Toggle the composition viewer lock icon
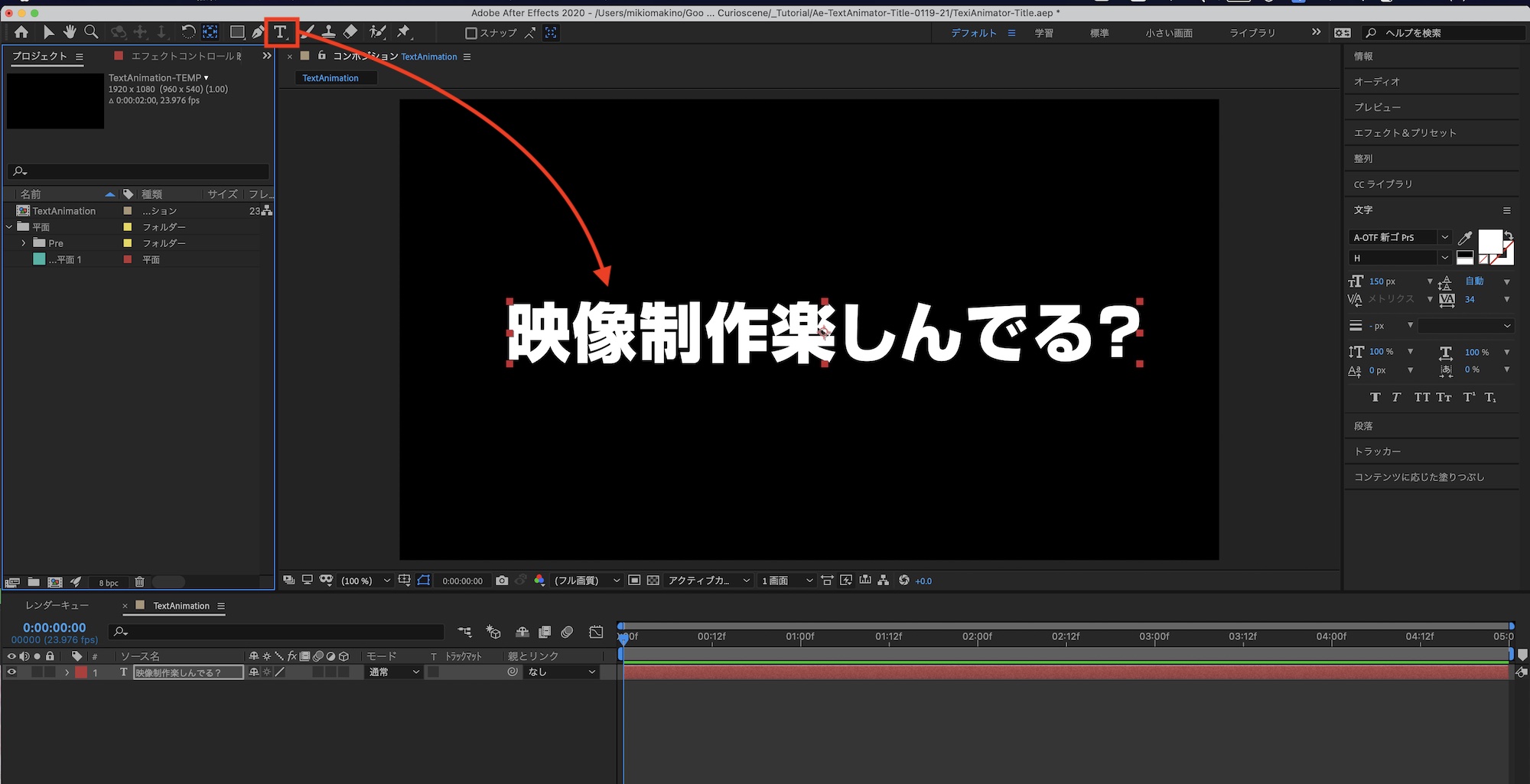The image size is (1530, 784). coord(321,56)
